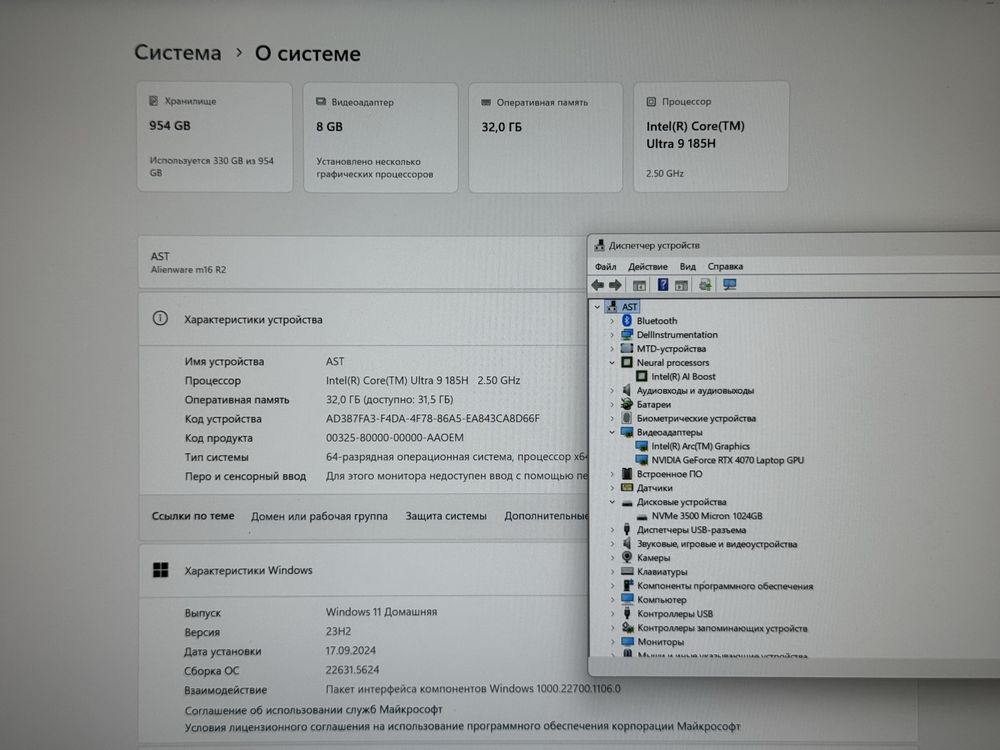The height and width of the screenshot is (750, 1000).
Task: Click the Батареи battery icon
Action: point(627,404)
